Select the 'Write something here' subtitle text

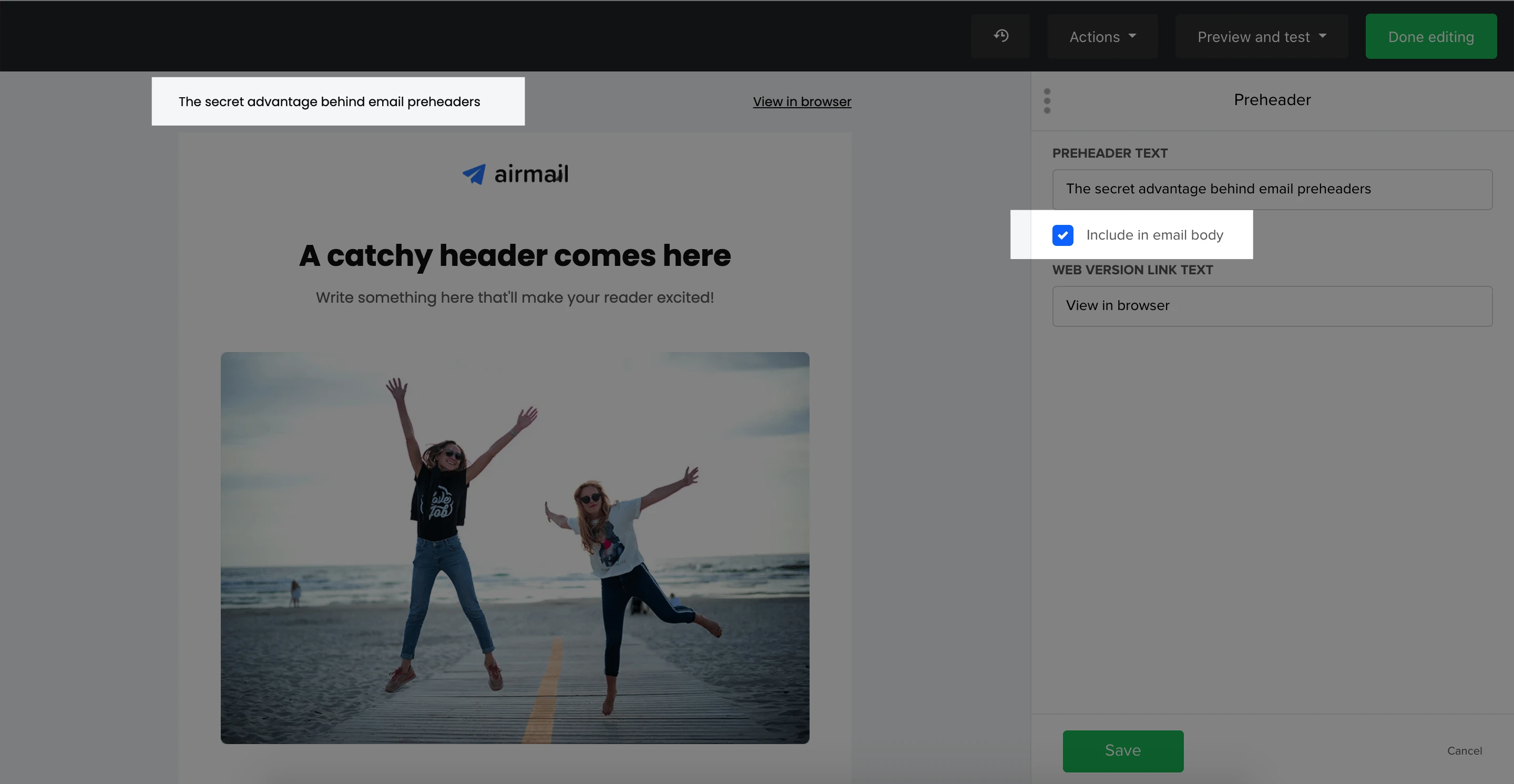click(515, 298)
